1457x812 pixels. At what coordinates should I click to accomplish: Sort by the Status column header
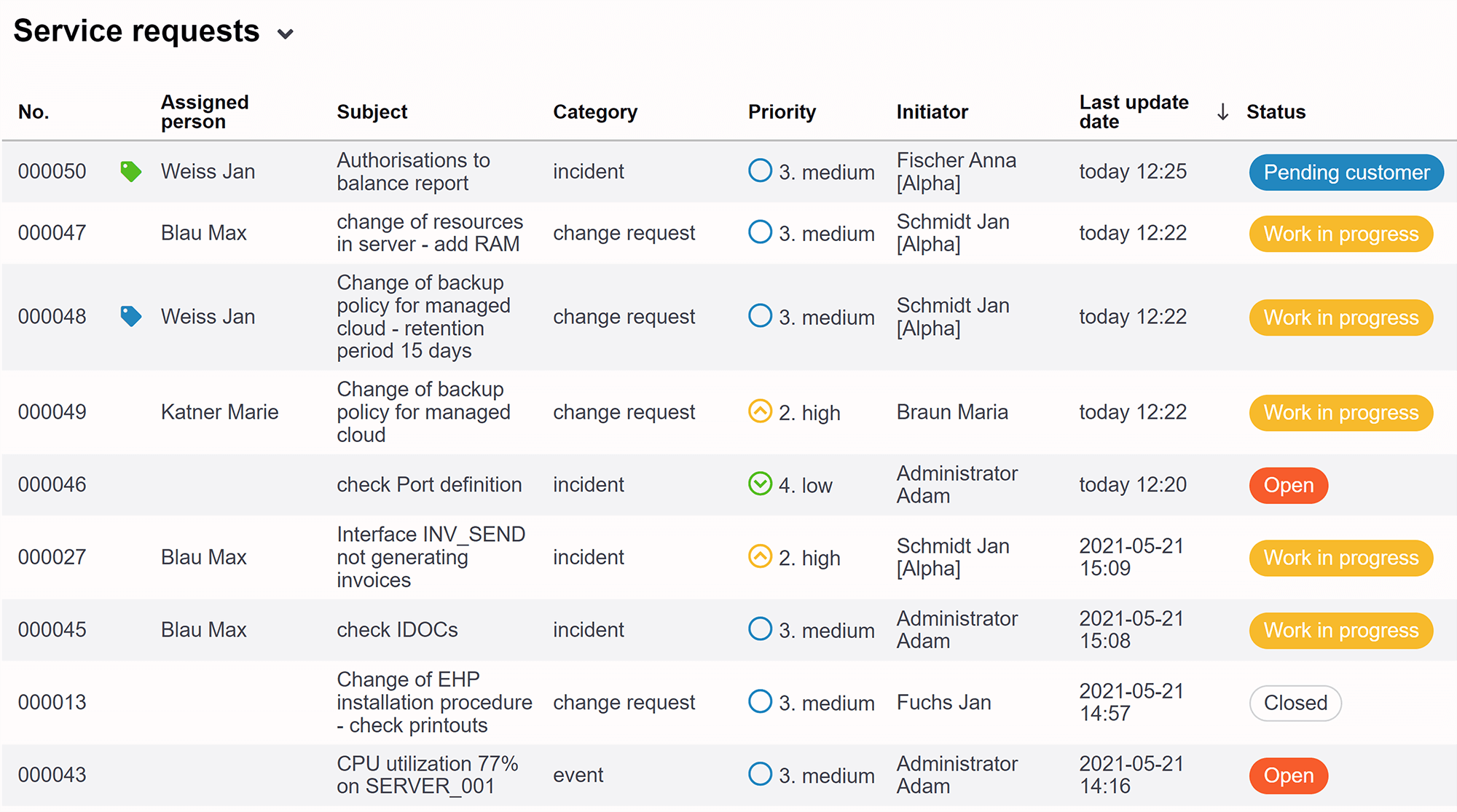(1276, 111)
